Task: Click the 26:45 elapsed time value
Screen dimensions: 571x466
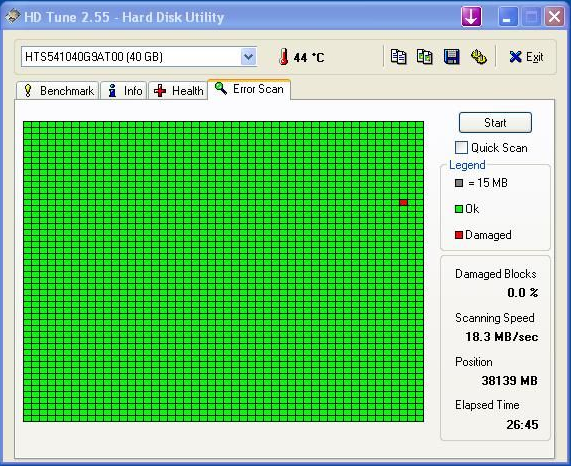Action: click(x=522, y=424)
